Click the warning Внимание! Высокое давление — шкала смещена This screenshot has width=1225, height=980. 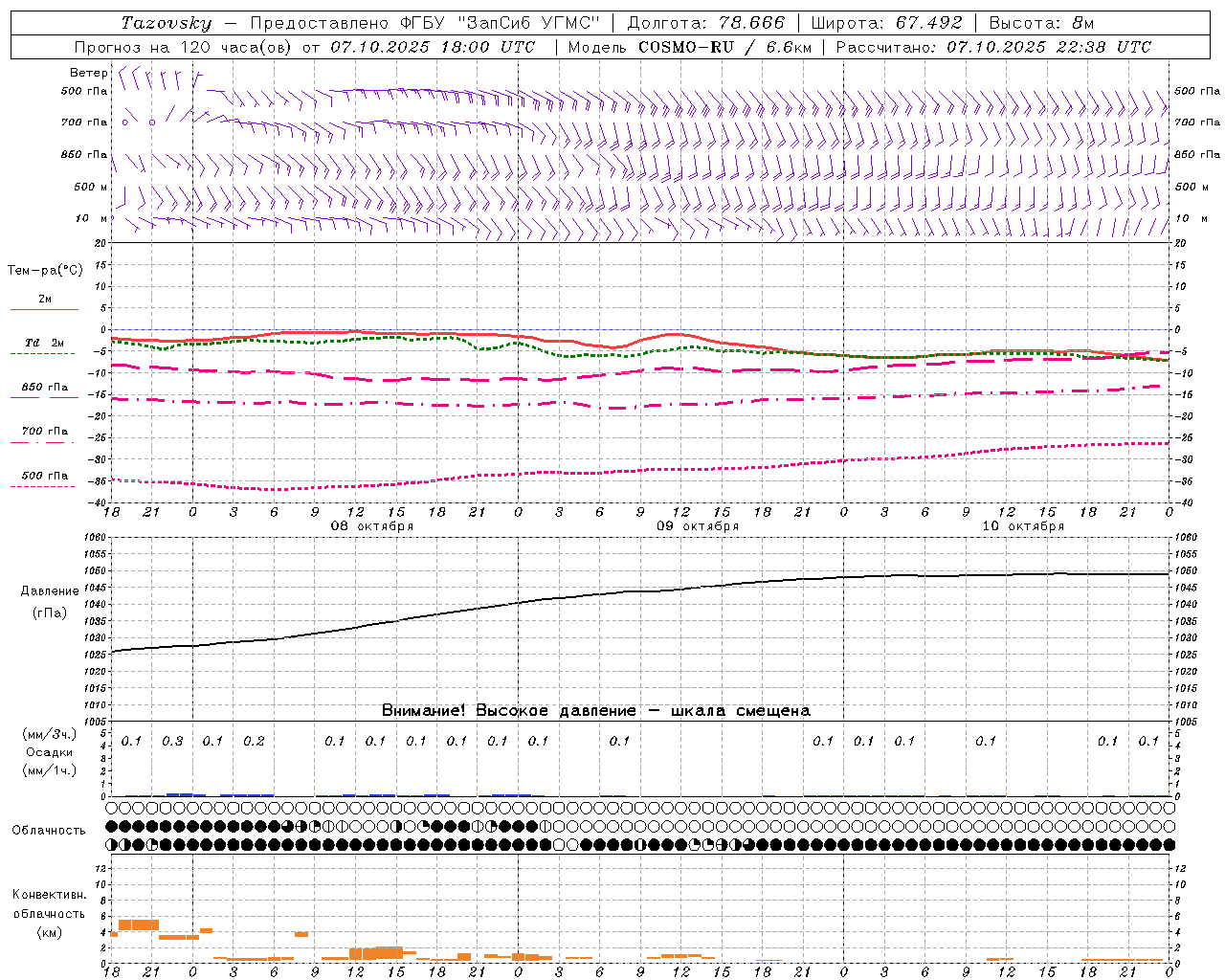[596, 711]
